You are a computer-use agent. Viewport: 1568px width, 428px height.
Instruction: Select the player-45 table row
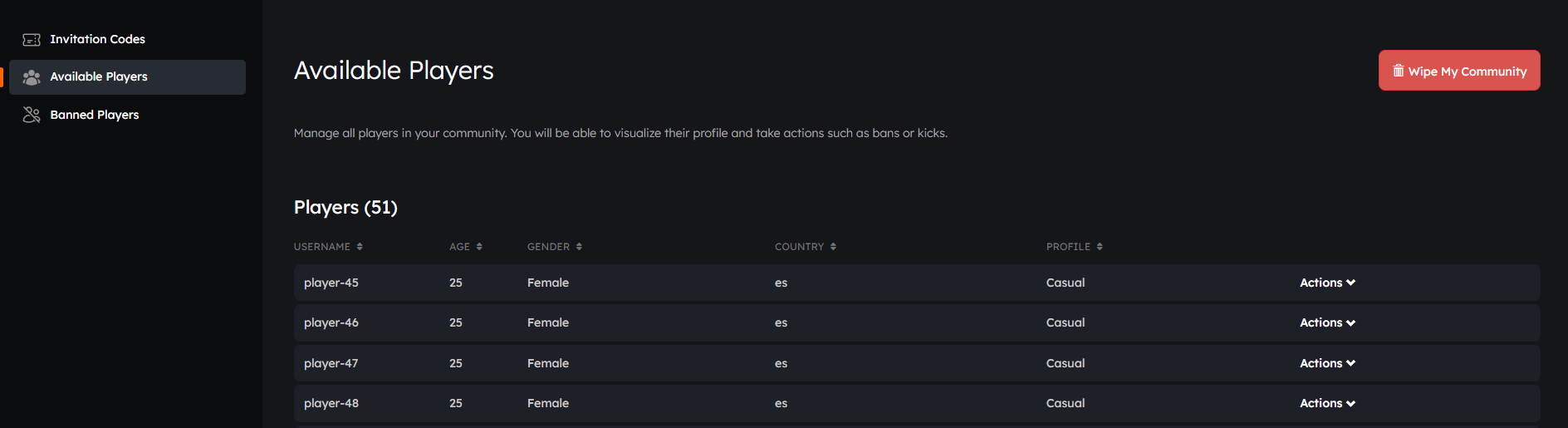click(917, 283)
